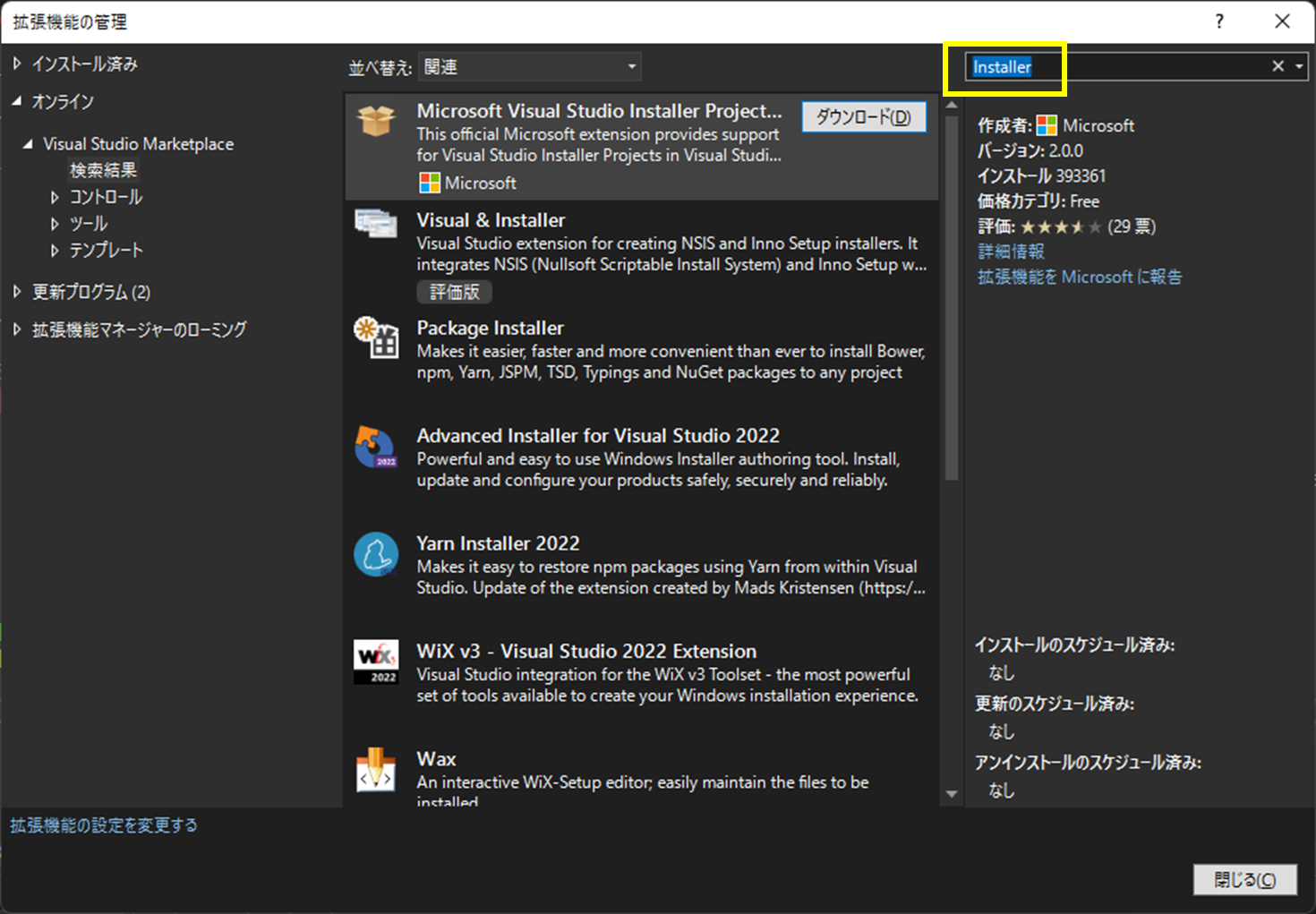Viewport: 1316px width, 914px height.
Task: Close the dialog with the 閉じる button
Action: tap(1244, 880)
